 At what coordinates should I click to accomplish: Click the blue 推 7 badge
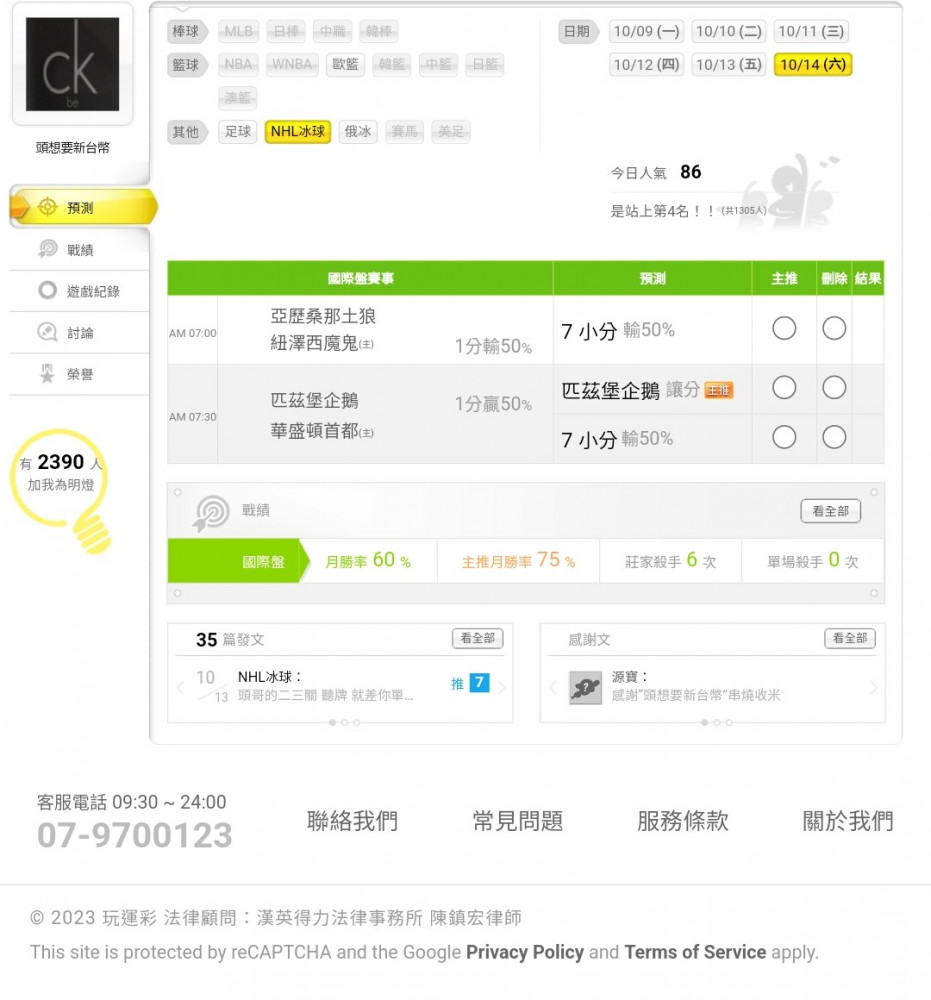click(x=471, y=683)
